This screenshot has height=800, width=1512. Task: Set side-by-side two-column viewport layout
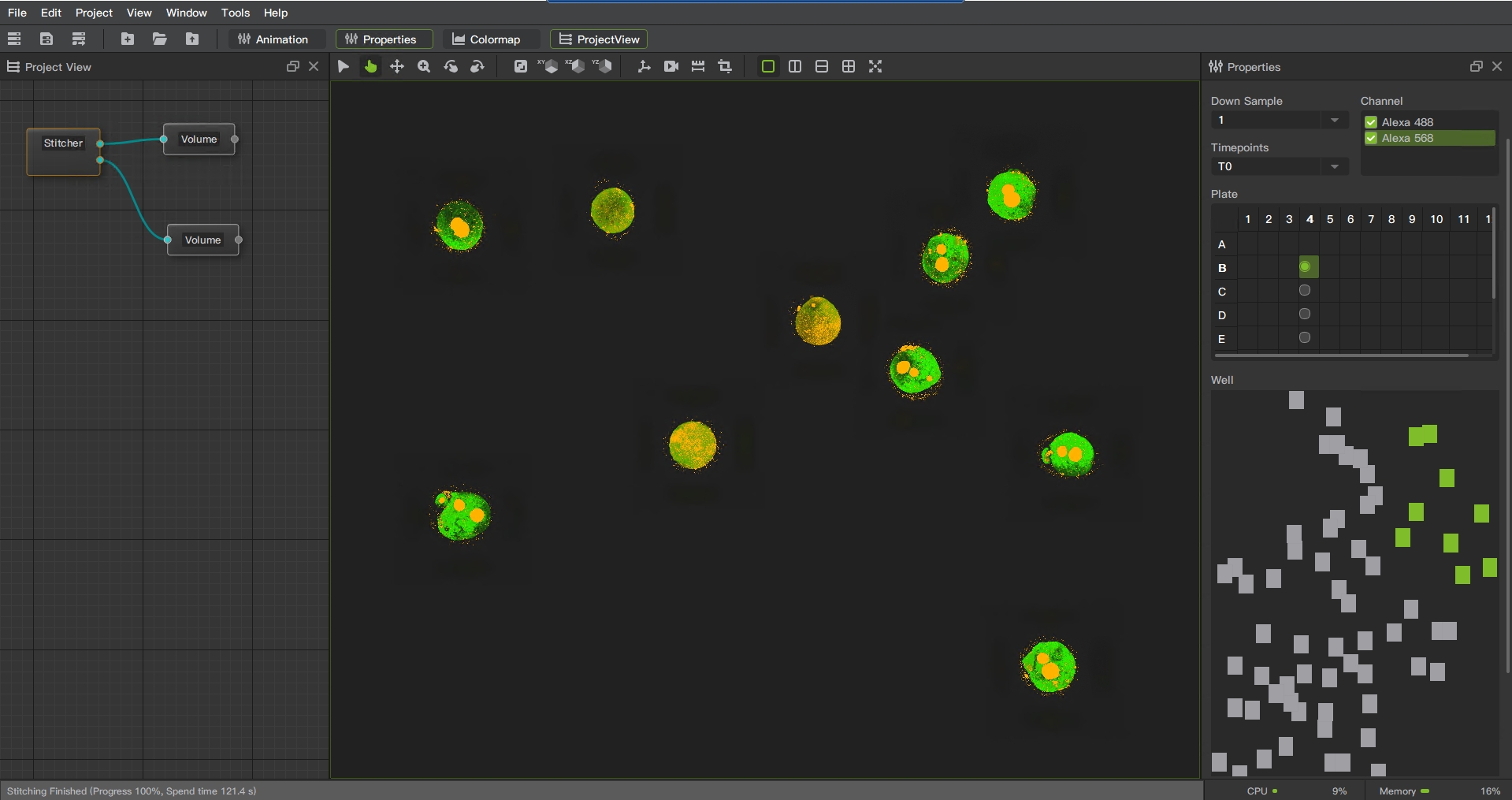coord(795,66)
